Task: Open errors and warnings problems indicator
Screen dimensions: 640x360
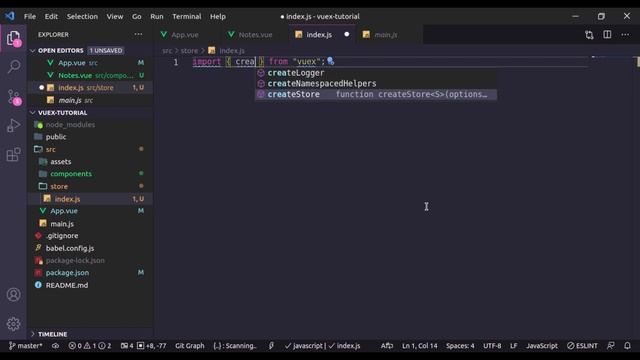Action: point(90,346)
